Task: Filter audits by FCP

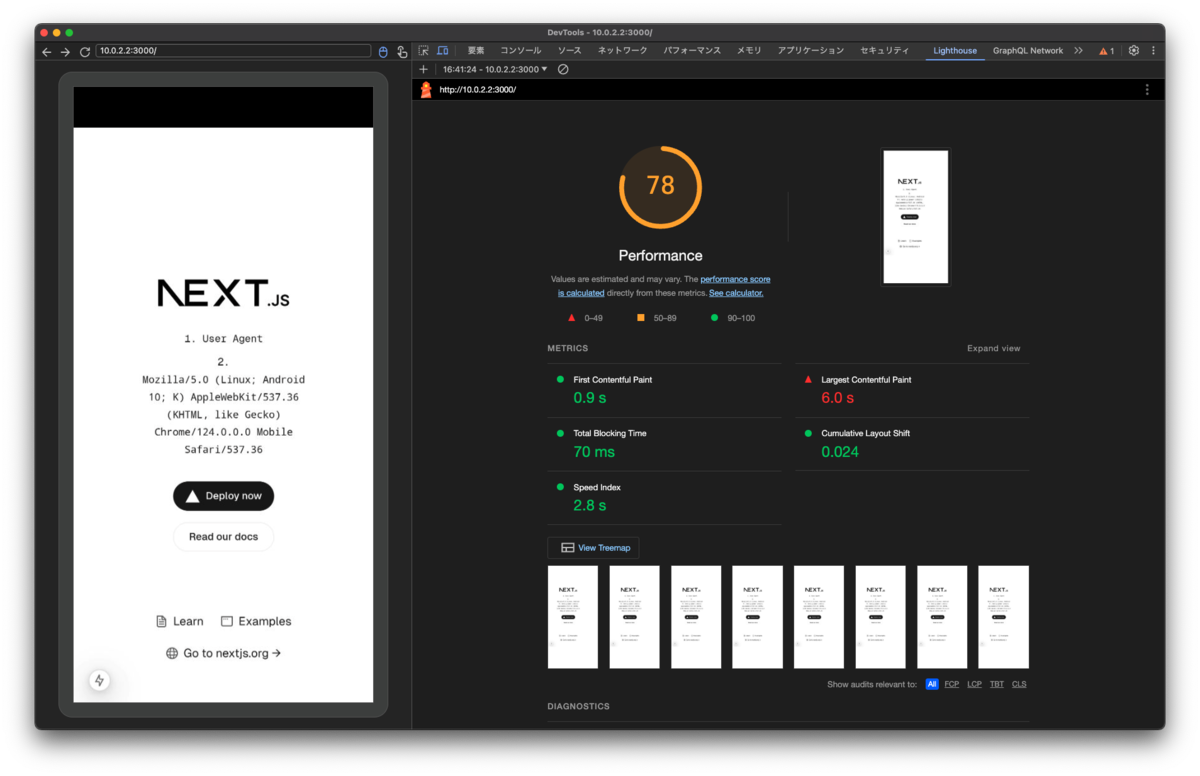Action: pos(952,684)
